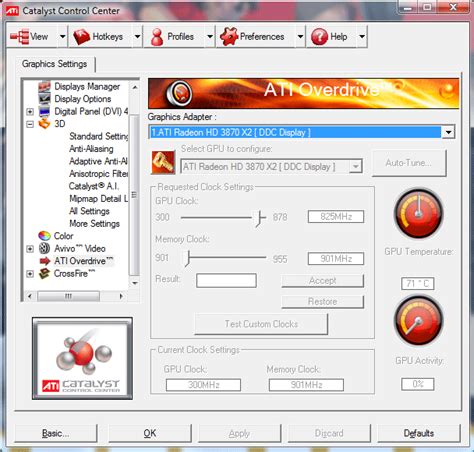Click the Memory Clock slider handle
The width and height of the screenshot is (474, 452).
click(x=188, y=259)
